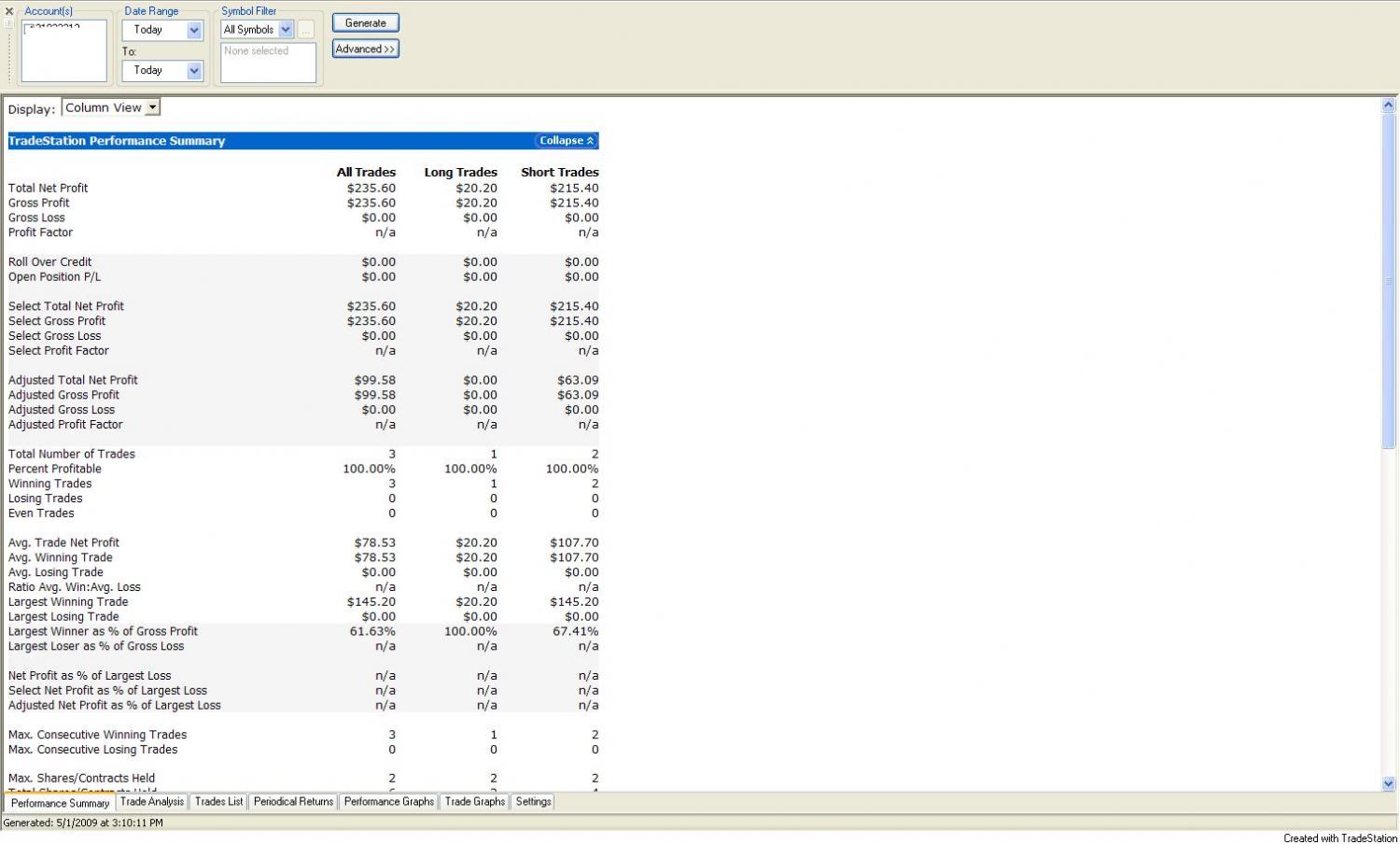Select the Performance Summary tab
1400x844 pixels.
click(x=60, y=803)
